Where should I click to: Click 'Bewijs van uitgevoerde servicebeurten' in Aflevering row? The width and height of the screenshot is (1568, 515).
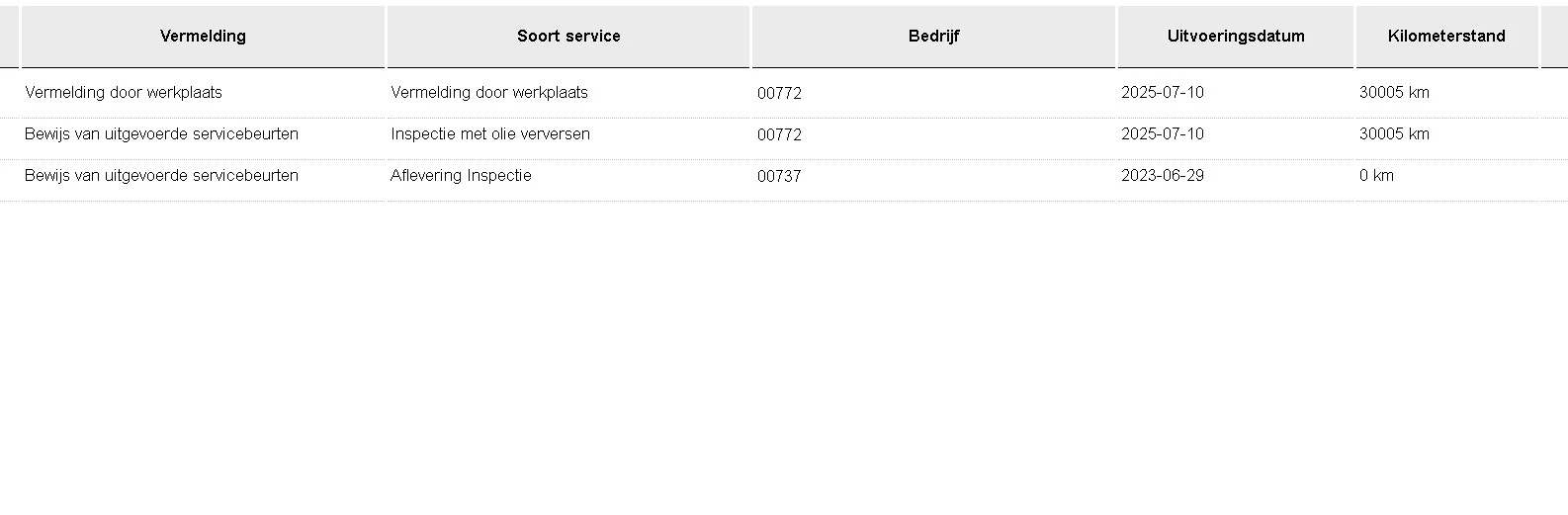pyautogui.click(x=161, y=176)
